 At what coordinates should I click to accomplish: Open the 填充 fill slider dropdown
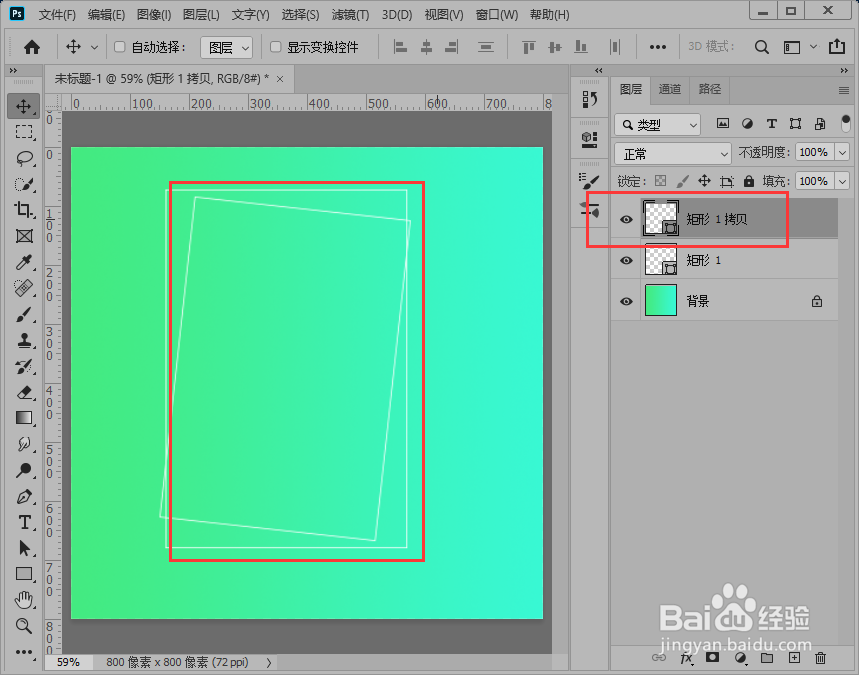pos(843,181)
